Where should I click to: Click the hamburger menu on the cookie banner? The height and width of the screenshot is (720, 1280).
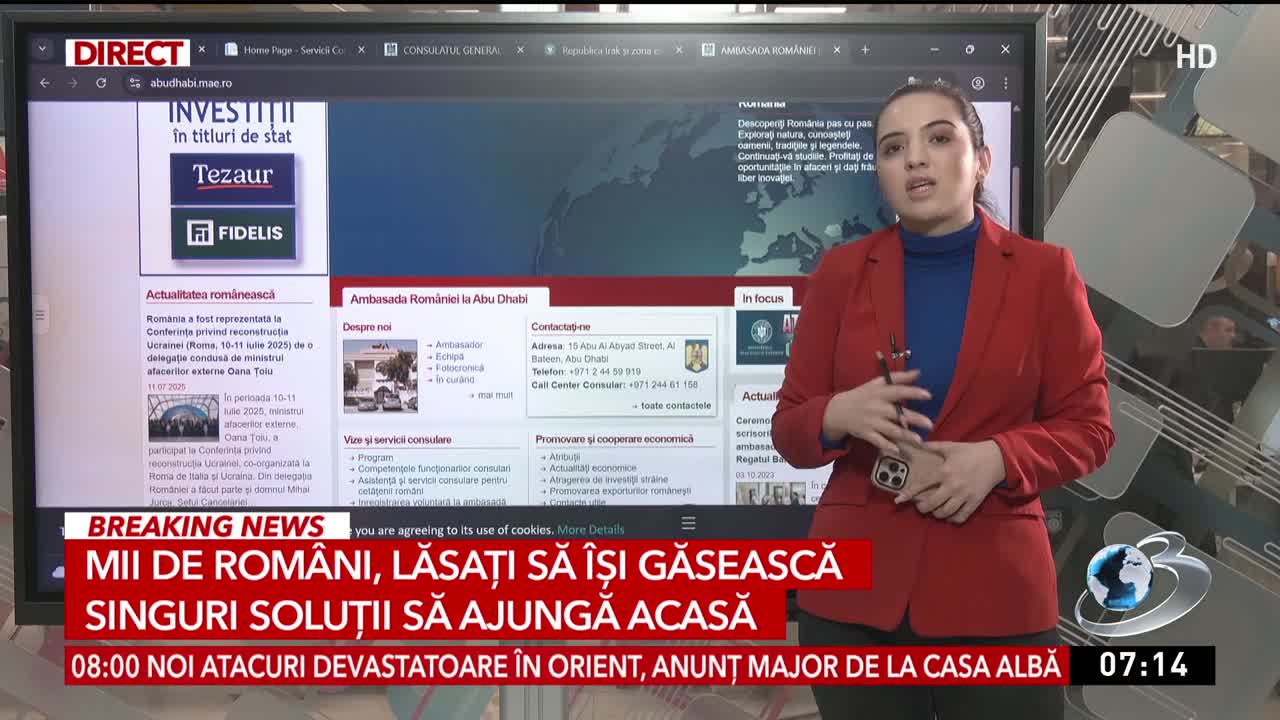coord(688,523)
